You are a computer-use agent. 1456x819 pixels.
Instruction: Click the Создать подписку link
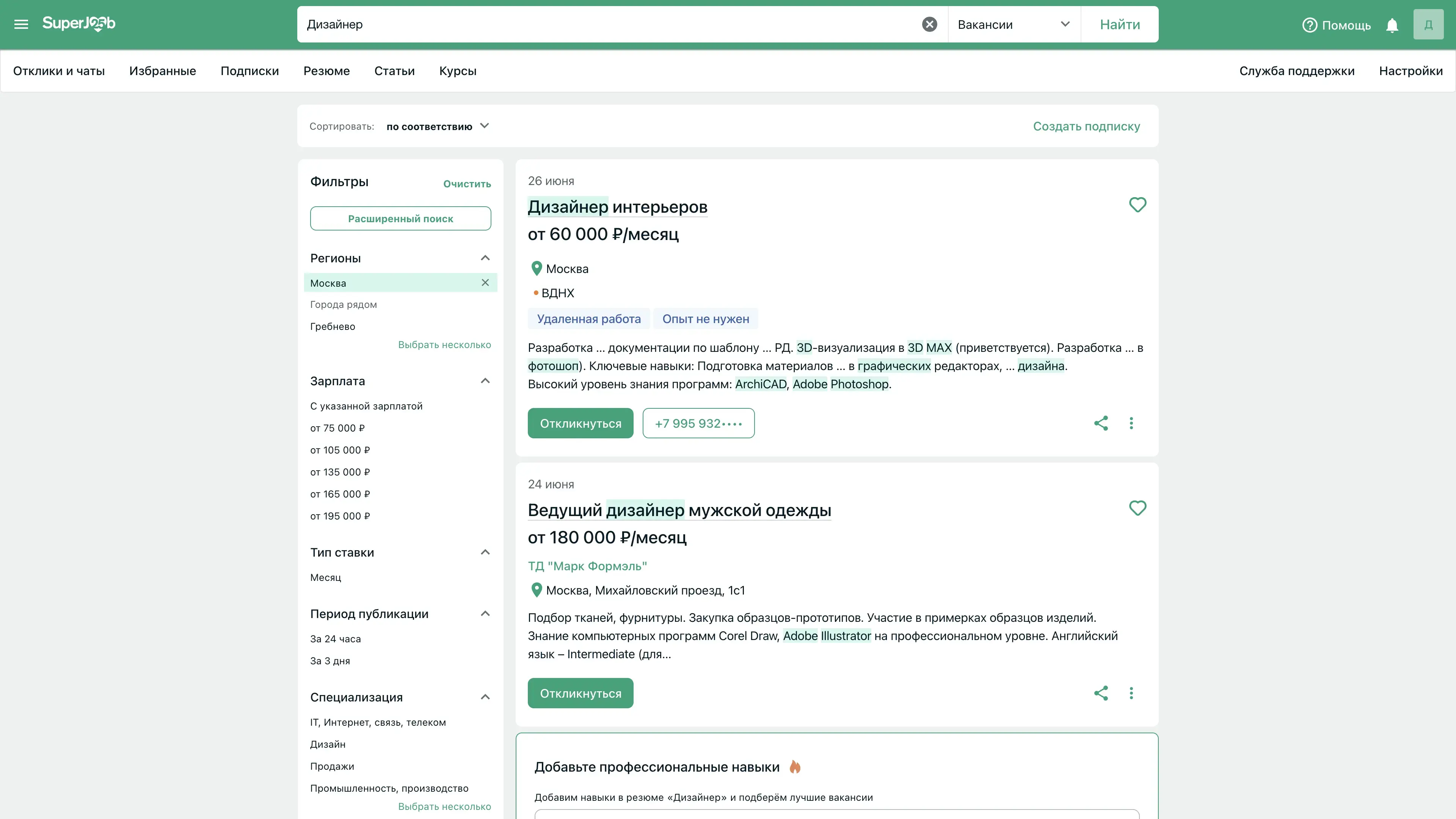click(x=1086, y=126)
